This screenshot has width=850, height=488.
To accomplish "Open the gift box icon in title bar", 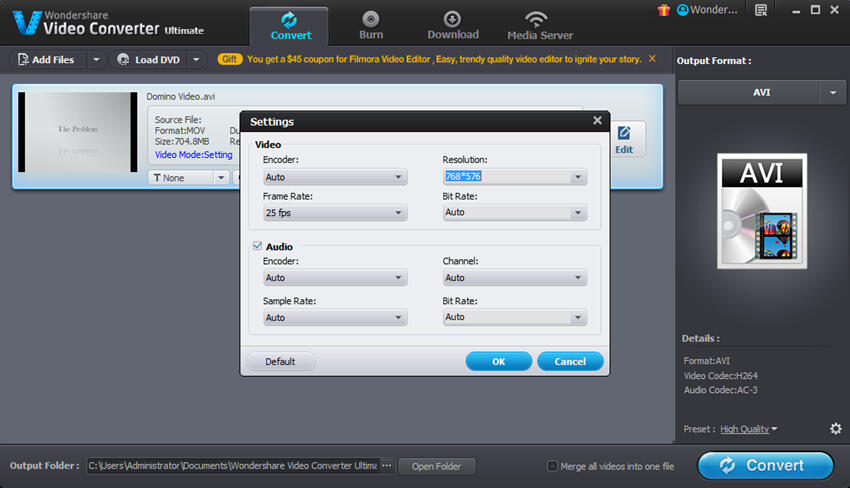I will tap(664, 10).
